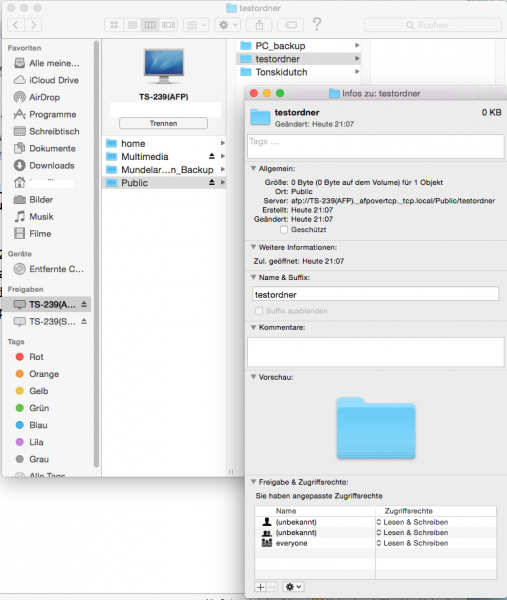Switch to Cover Flow view

click(x=168, y=25)
